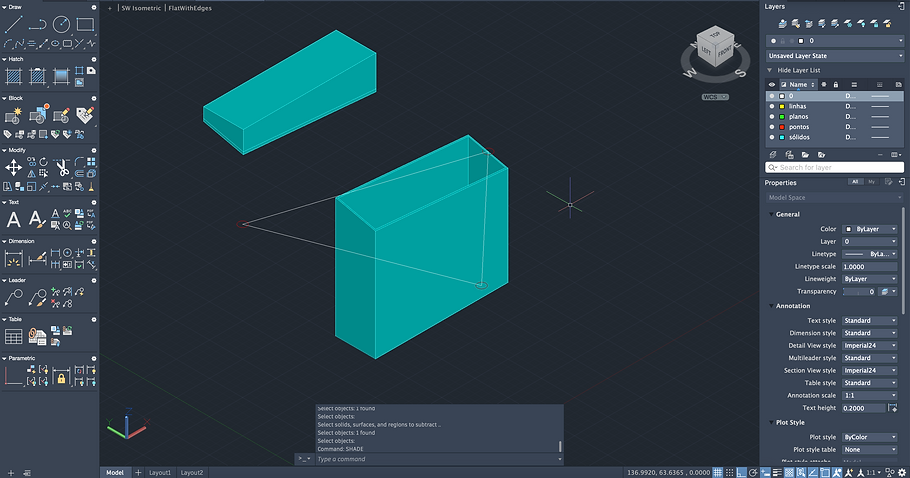Add a new layout with plus tab
Screen dimensions: 910x478
(138, 473)
